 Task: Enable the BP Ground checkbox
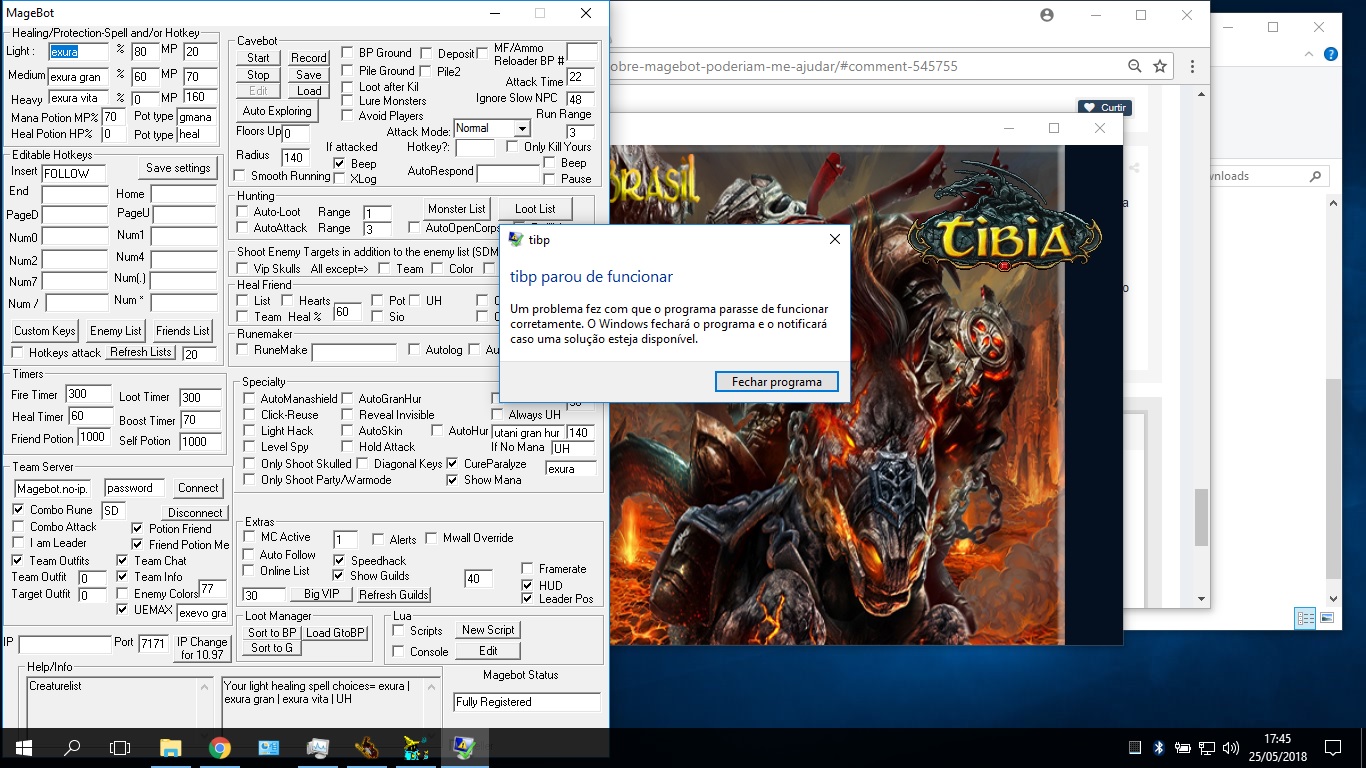pyautogui.click(x=347, y=53)
